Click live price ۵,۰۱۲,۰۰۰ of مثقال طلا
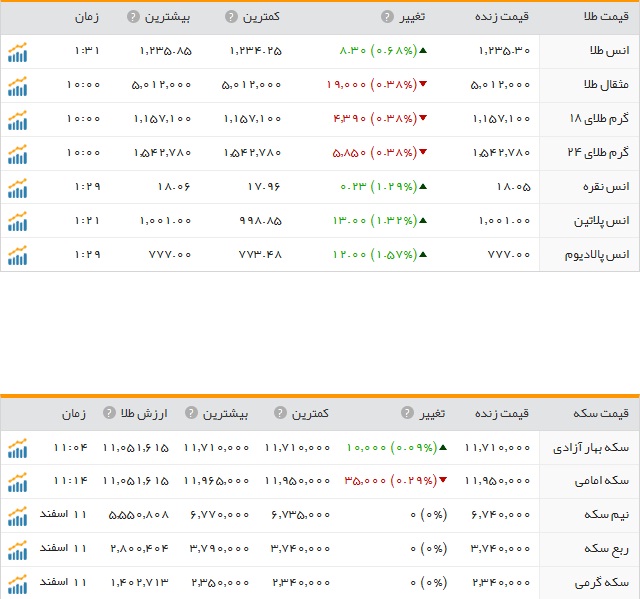Viewport: 640px width, 599px height. click(500, 85)
